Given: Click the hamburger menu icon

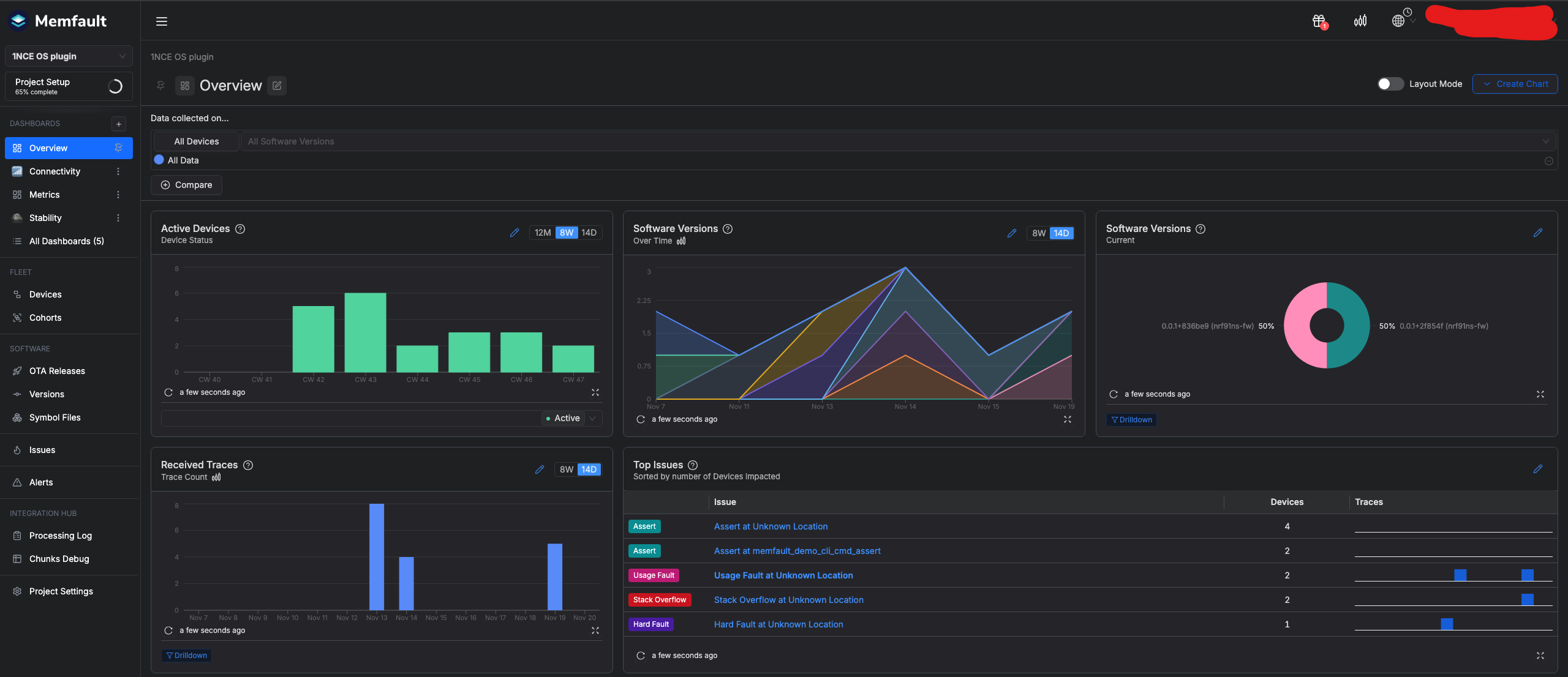Looking at the screenshot, I should 162,21.
